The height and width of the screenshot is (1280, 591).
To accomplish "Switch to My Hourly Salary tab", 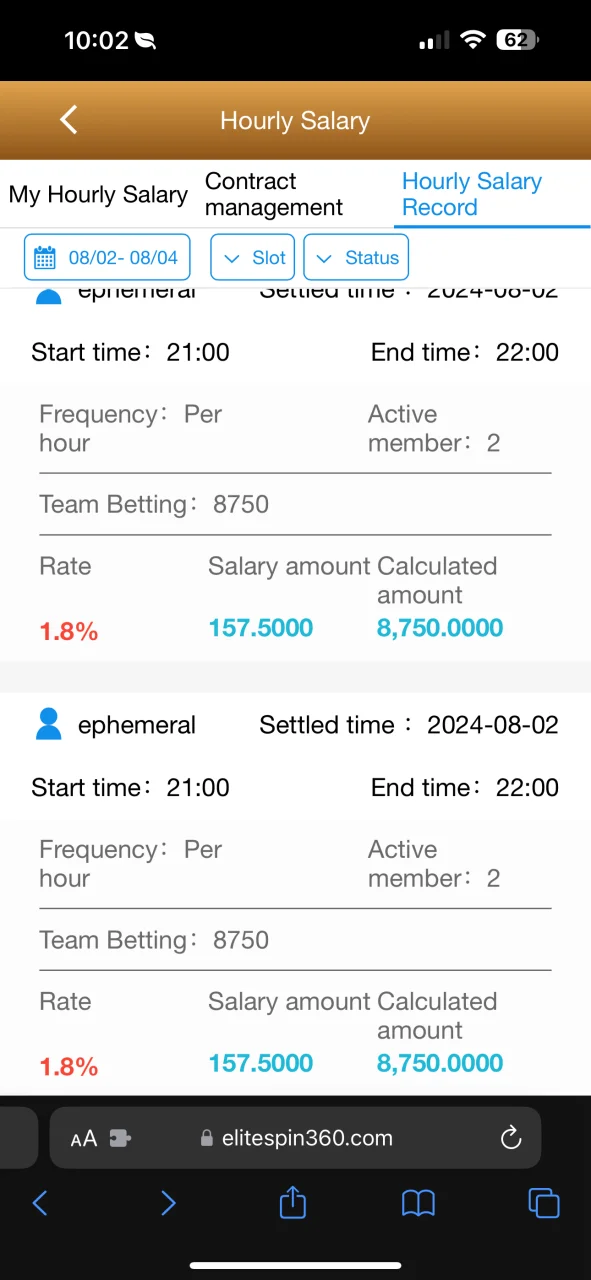I will (98, 195).
